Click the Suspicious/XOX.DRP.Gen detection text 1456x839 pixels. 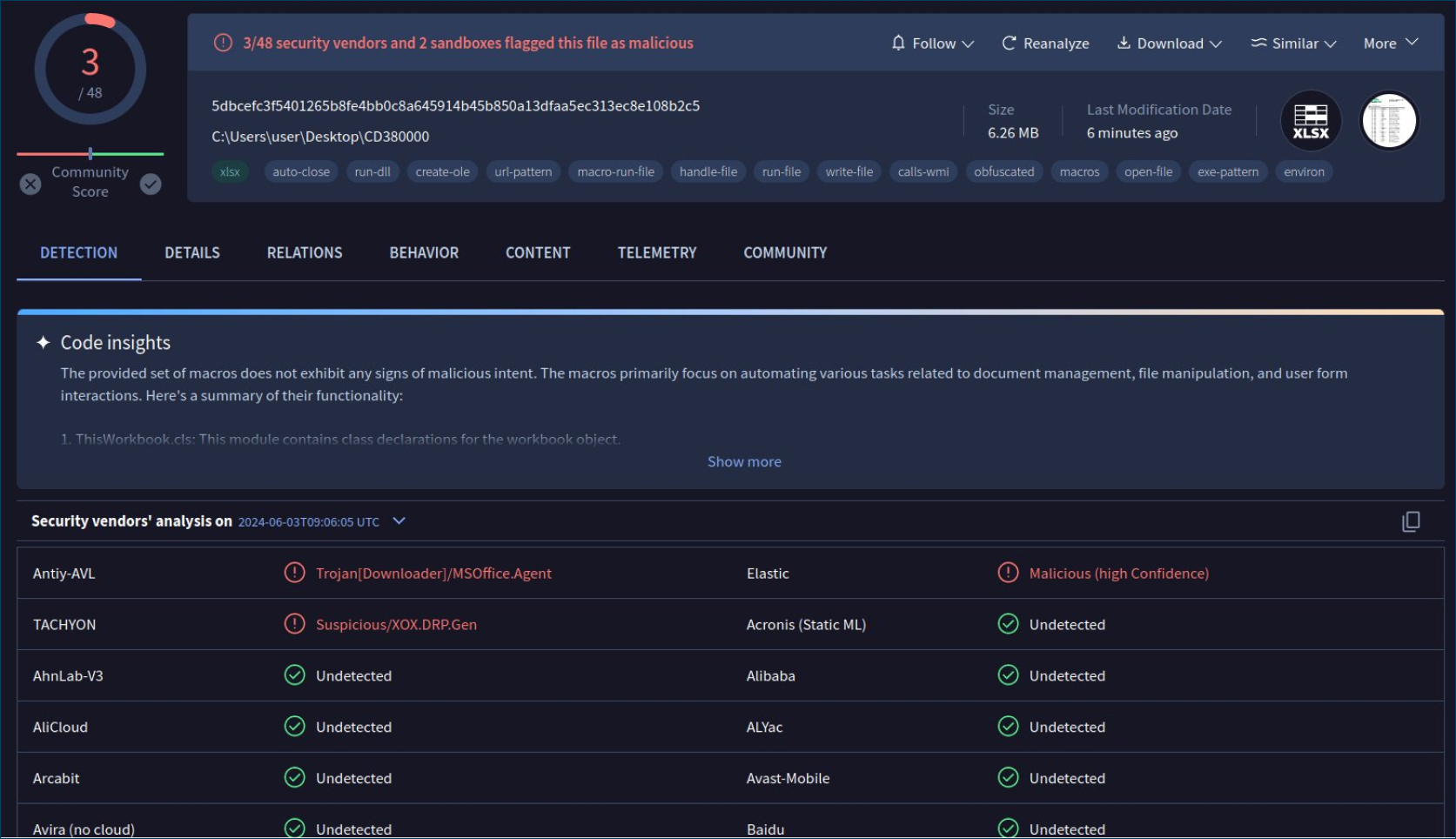[x=396, y=624]
